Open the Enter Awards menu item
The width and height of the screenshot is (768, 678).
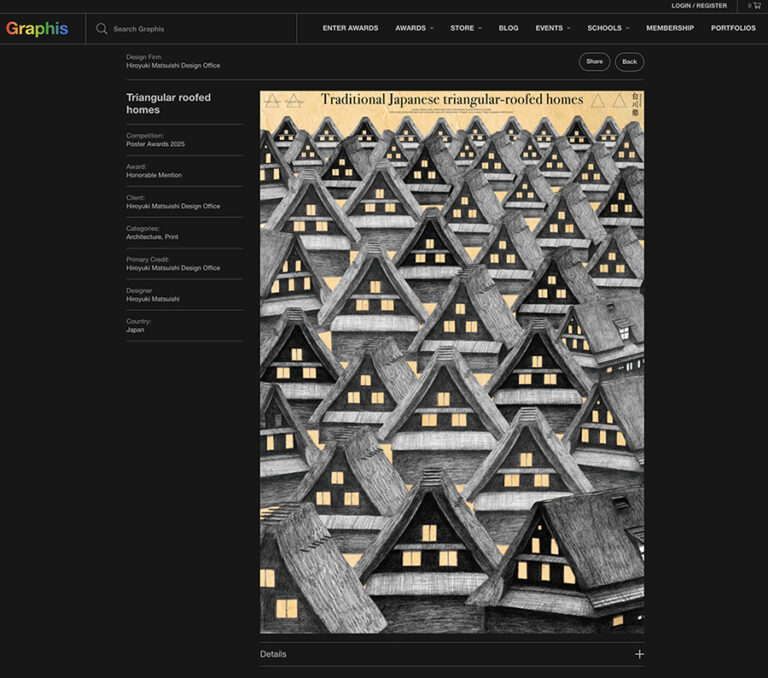coord(350,28)
